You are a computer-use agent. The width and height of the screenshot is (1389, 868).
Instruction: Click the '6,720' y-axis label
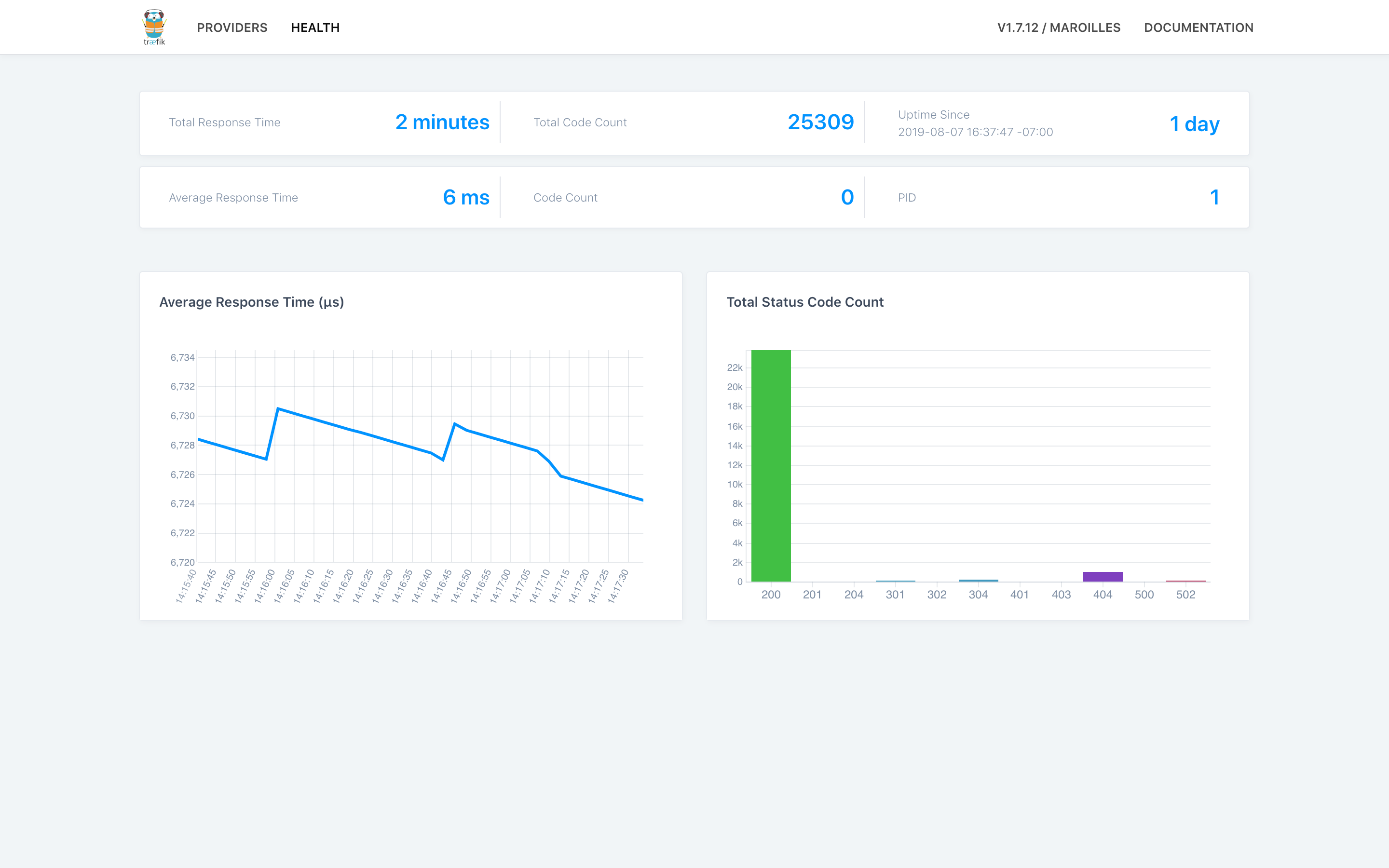[182, 562]
